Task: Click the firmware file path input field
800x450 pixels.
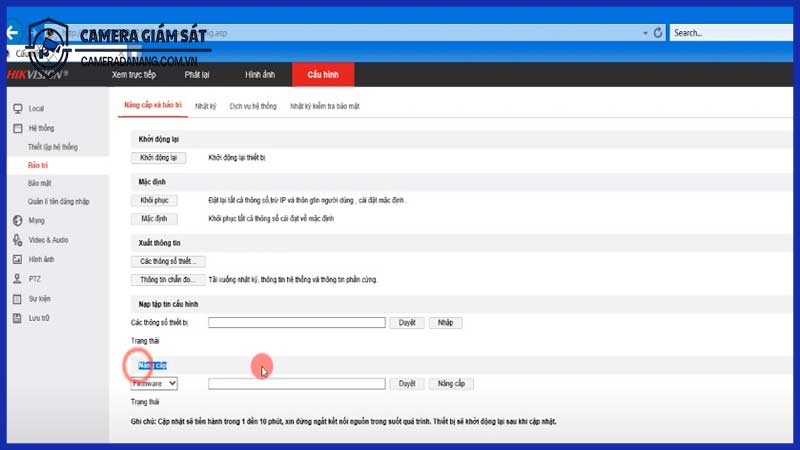Action: point(296,383)
